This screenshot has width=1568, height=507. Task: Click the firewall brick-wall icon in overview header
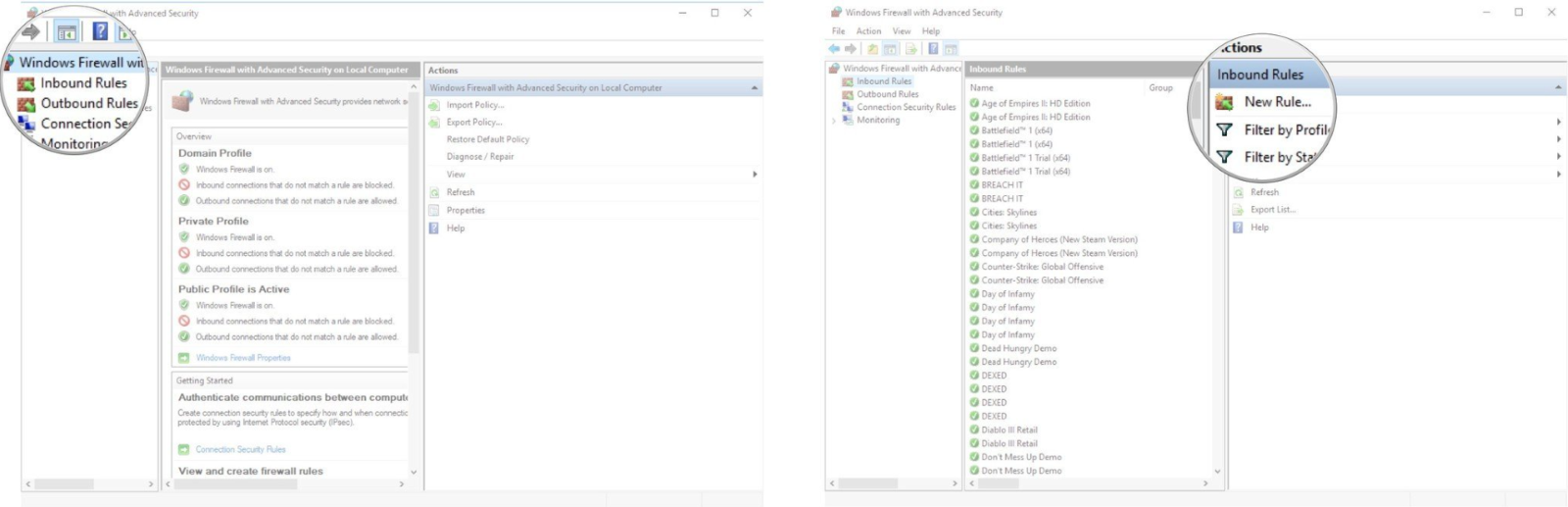[x=182, y=101]
